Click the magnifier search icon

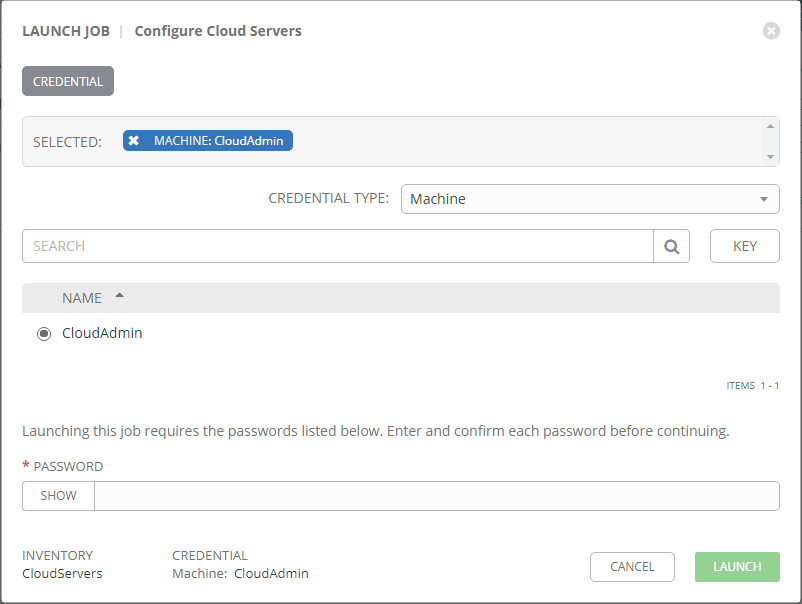tap(672, 246)
